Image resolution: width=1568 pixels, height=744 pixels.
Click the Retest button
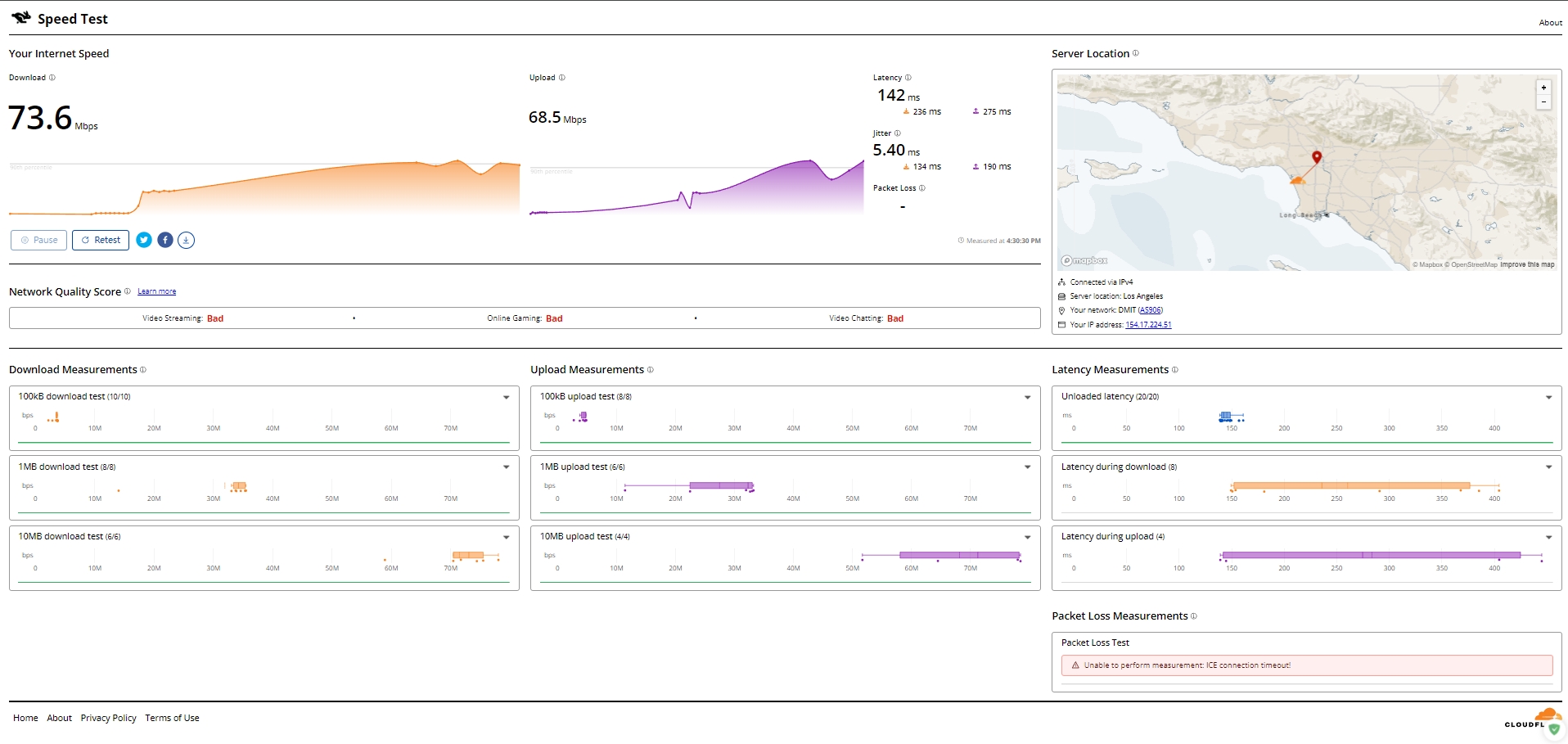coord(101,240)
